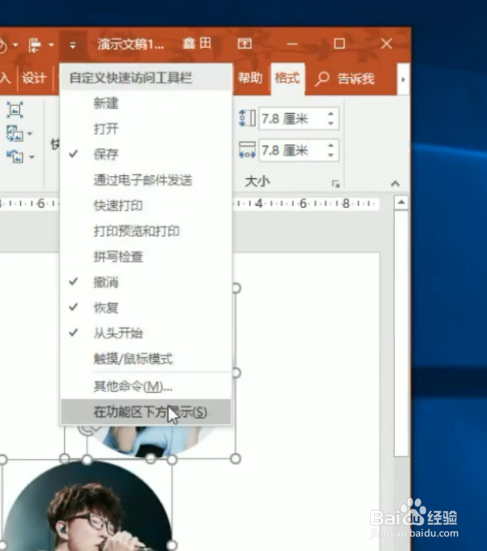Screen dimensions: 487x551
Task: Collapse the ribbon with the chevron arrow
Action: click(x=395, y=183)
